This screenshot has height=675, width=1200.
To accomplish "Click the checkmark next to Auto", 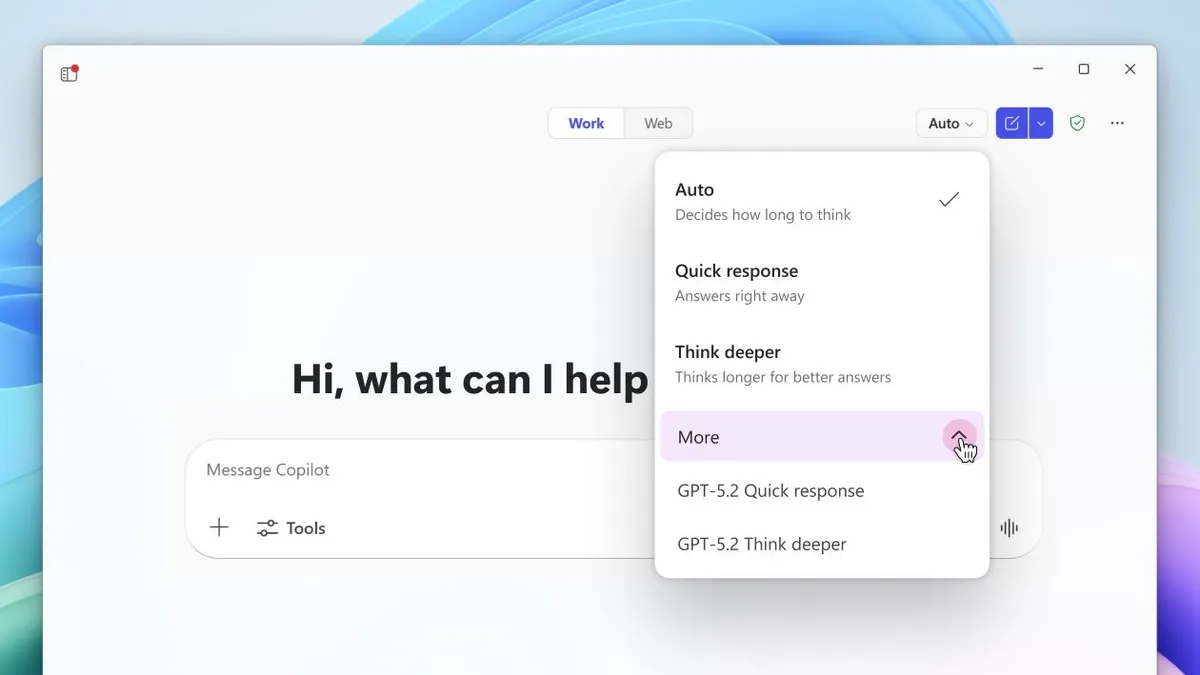I will coord(948,199).
